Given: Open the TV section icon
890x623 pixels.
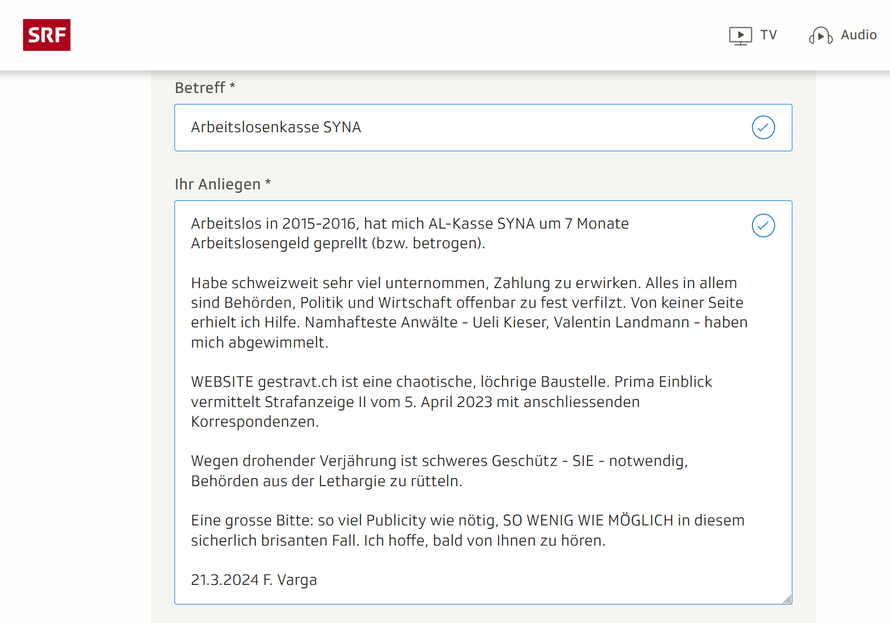Looking at the screenshot, I should pos(740,36).
